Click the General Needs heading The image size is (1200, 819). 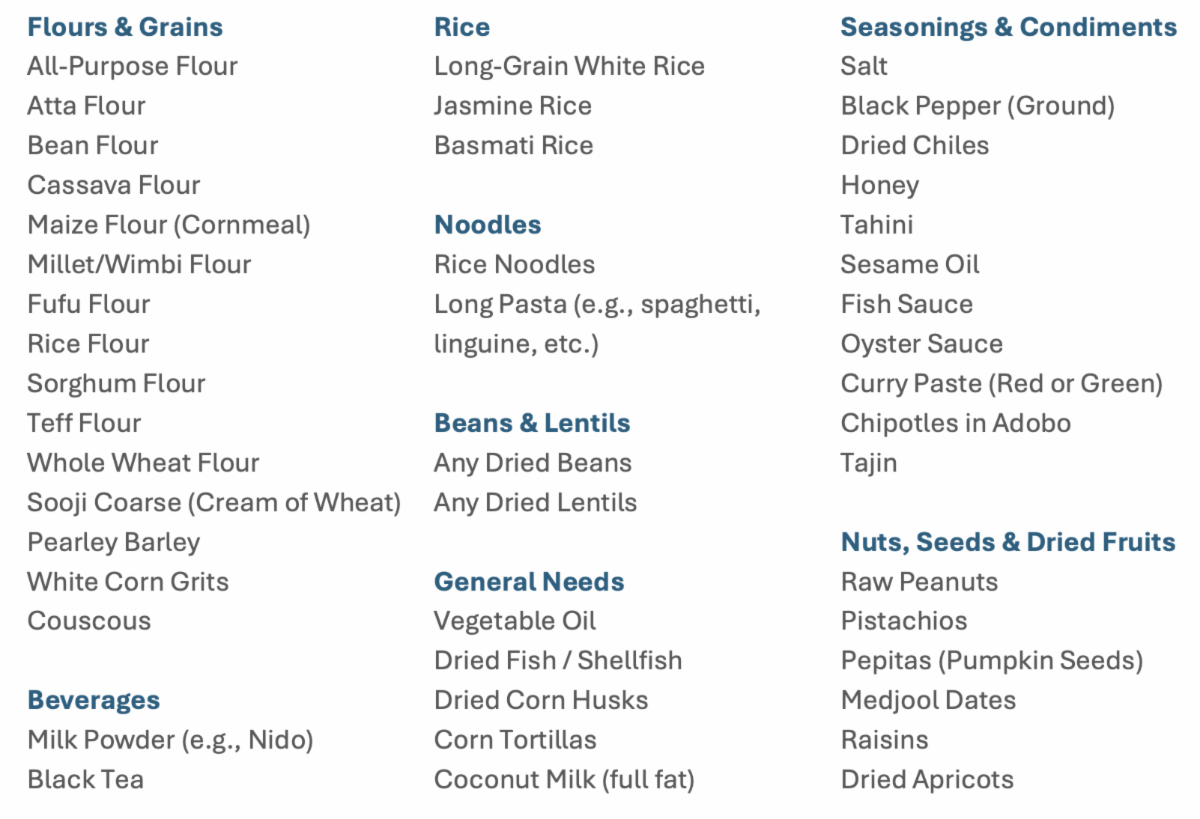[x=529, y=582]
